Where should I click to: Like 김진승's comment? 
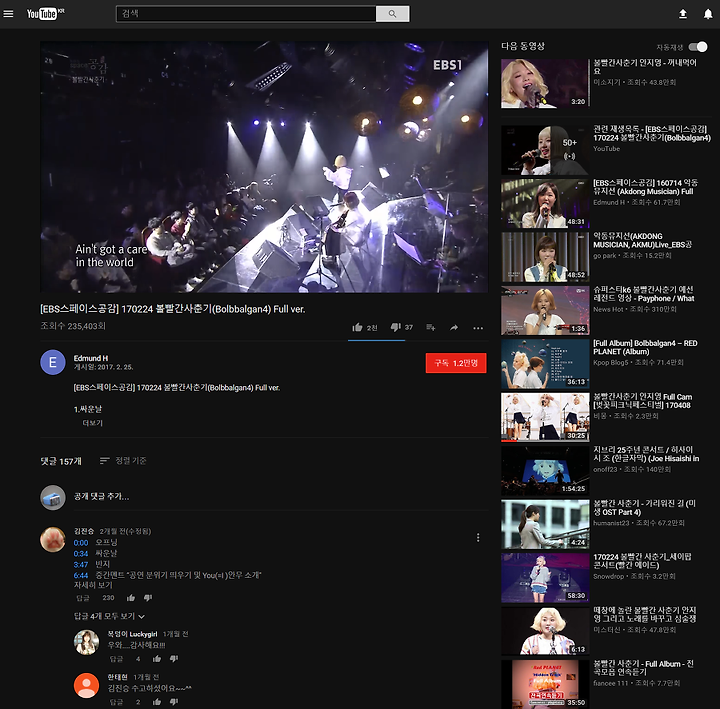click(x=131, y=598)
